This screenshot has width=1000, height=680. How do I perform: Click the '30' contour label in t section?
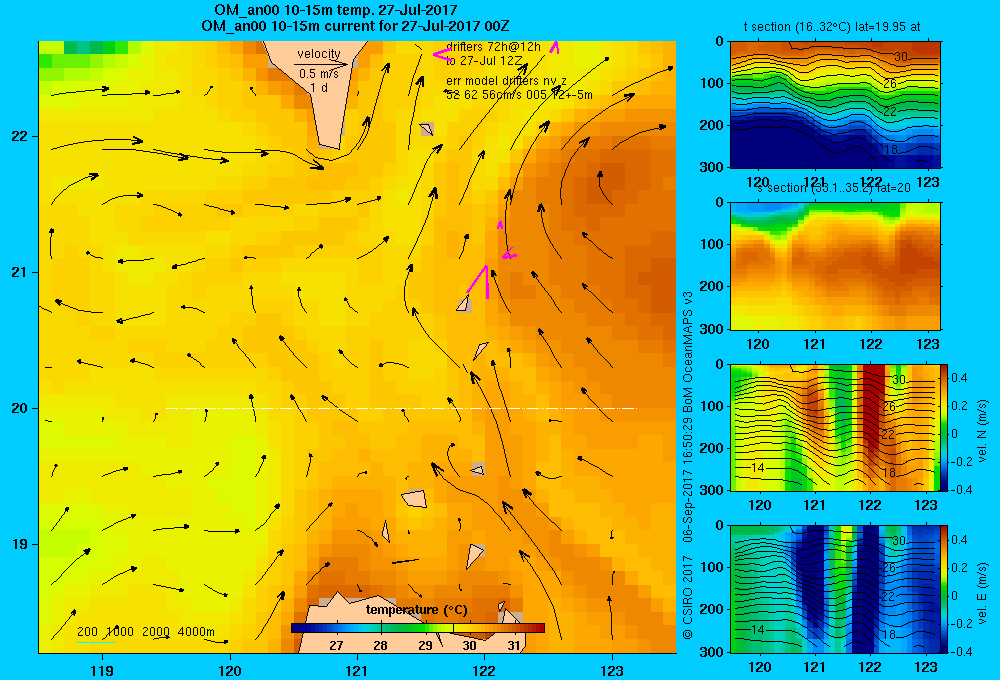(x=901, y=56)
